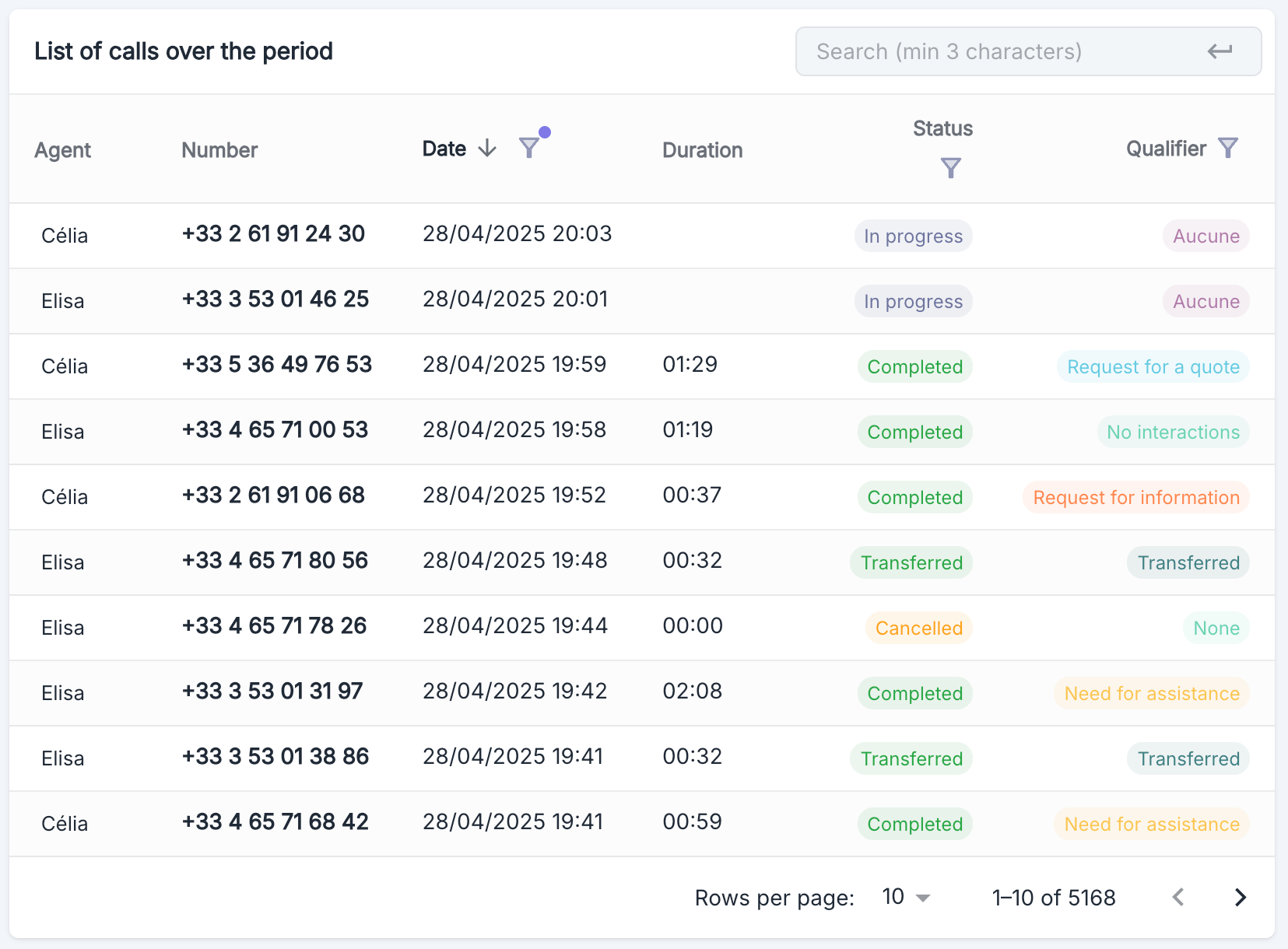This screenshot has width=1288, height=949.
Task: Click Need for assistance on 00:59 call
Action: click(x=1152, y=824)
